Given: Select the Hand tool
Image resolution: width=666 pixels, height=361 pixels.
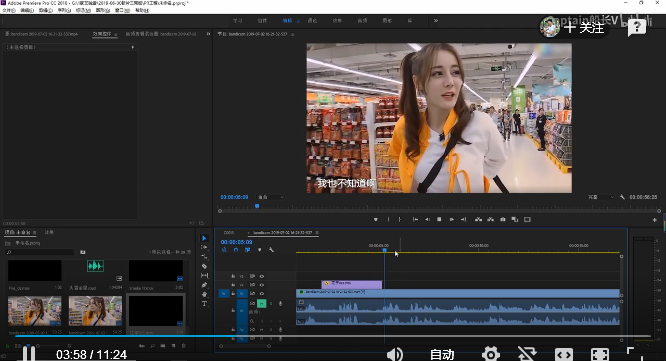Looking at the screenshot, I should (204, 294).
